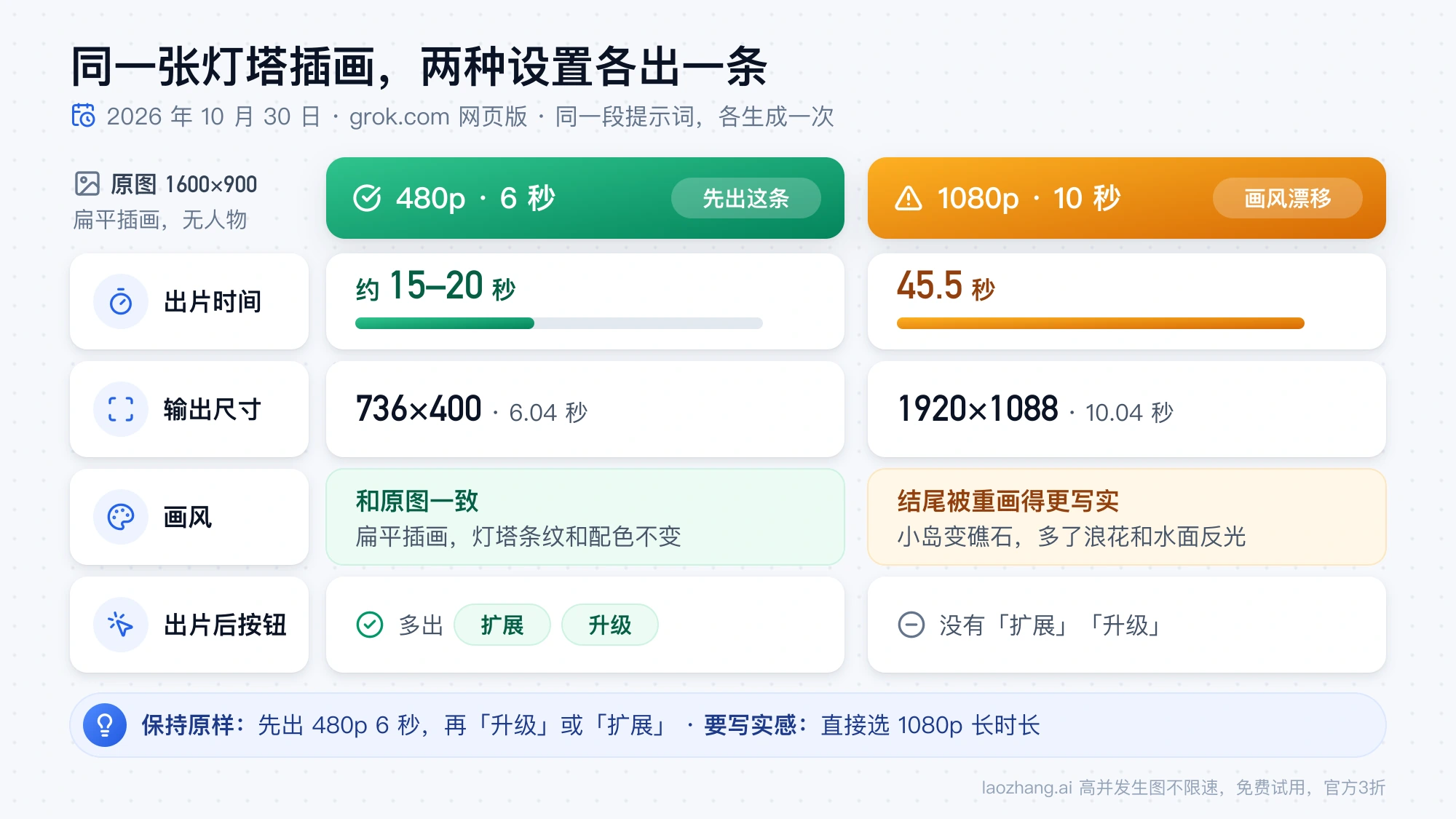Click the 和原图一致 heading
The width and height of the screenshot is (1456, 819).
[x=417, y=501]
